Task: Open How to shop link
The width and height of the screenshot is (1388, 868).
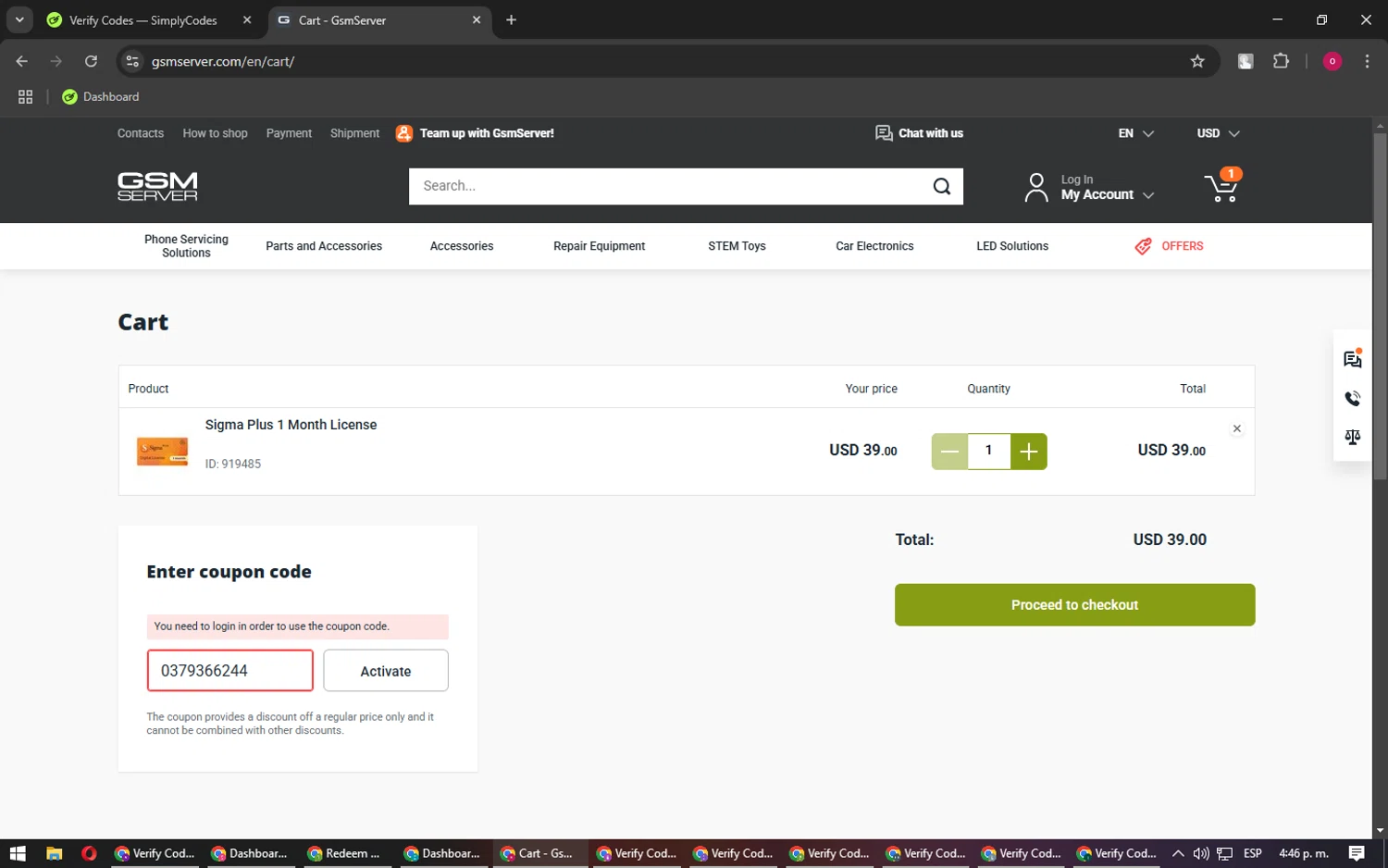Action: [215, 133]
